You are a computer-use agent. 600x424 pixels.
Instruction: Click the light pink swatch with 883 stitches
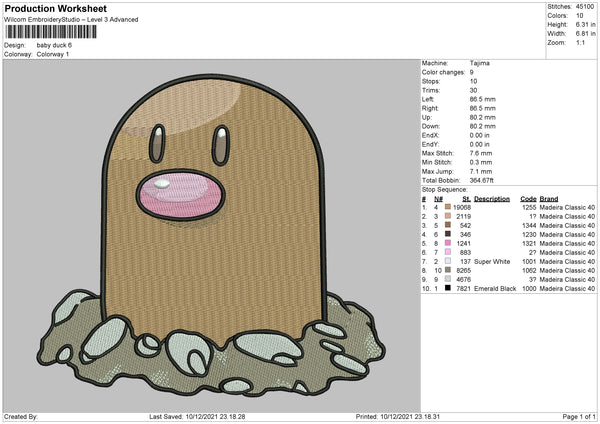click(448, 252)
